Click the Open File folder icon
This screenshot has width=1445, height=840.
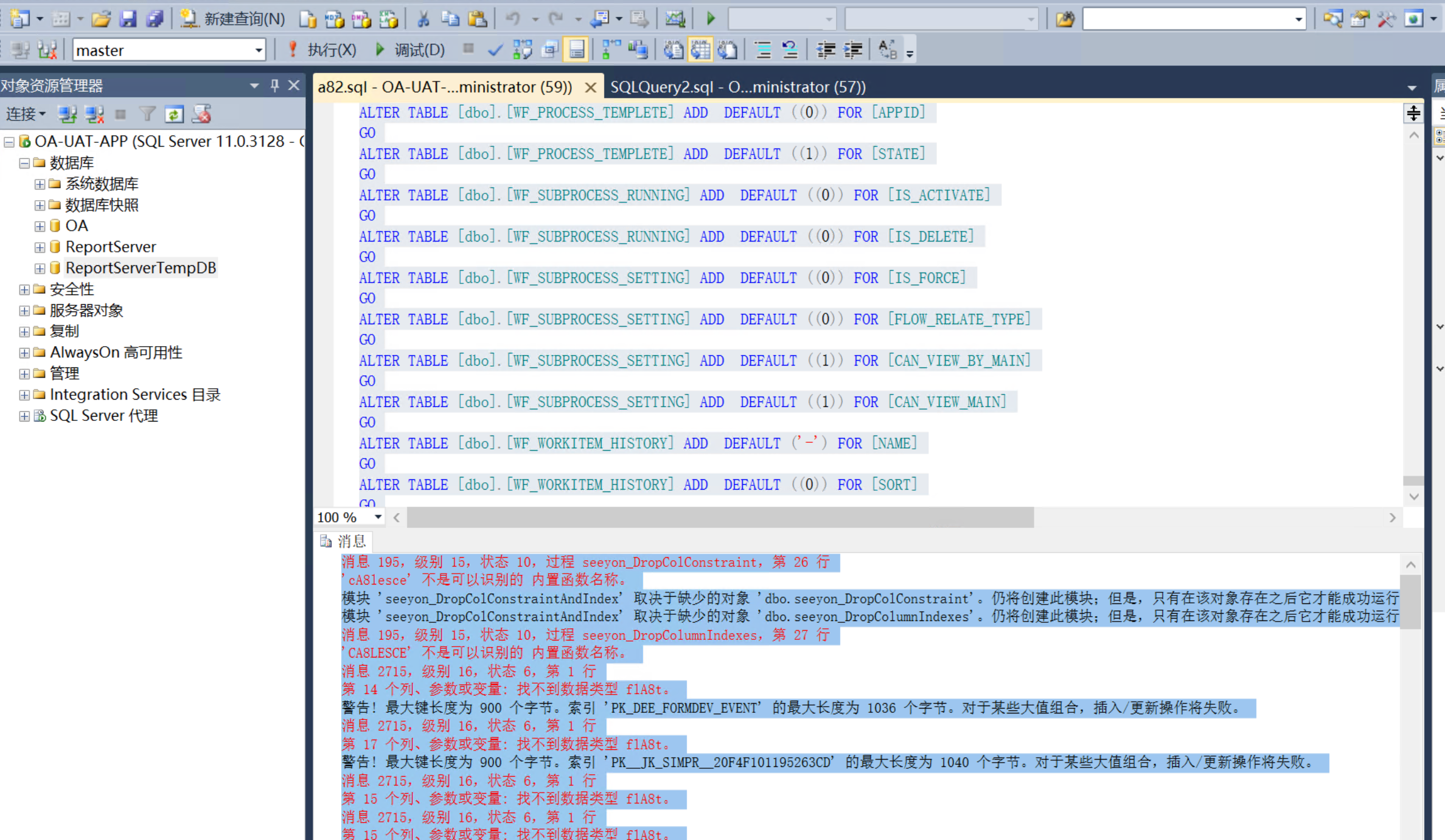[x=100, y=19]
